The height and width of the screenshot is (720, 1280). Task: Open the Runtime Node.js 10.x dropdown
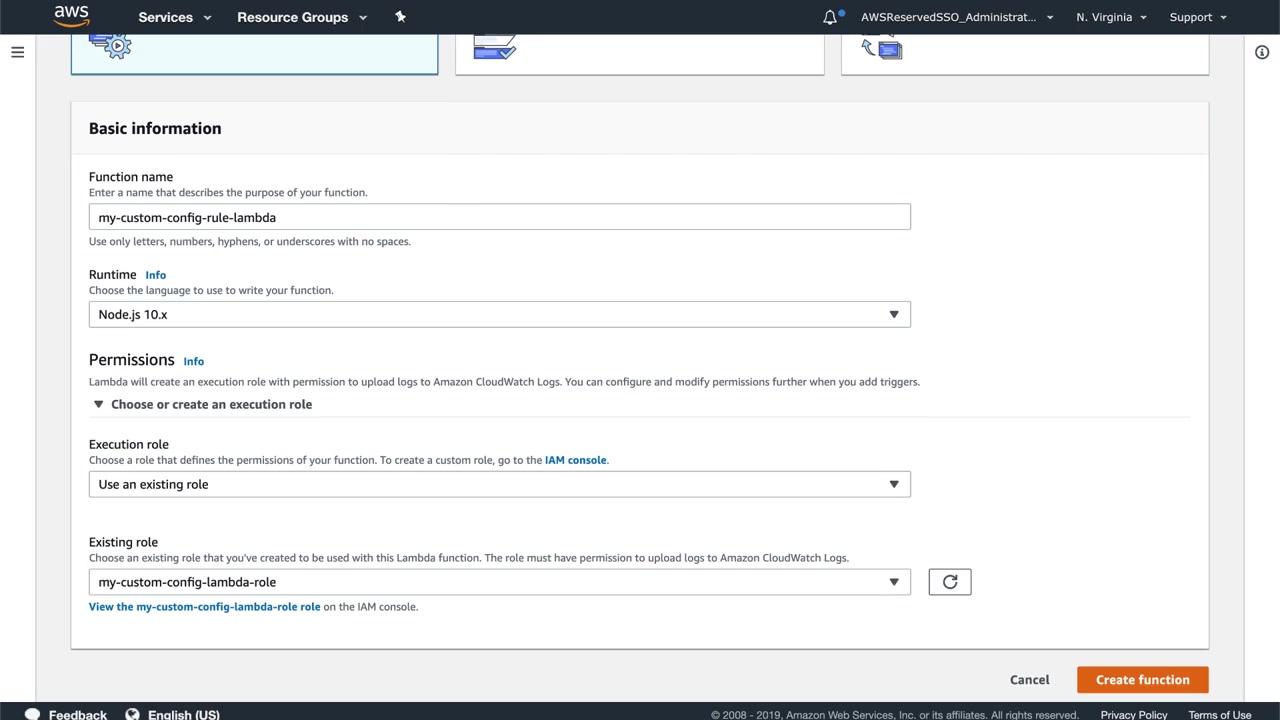[x=499, y=314]
